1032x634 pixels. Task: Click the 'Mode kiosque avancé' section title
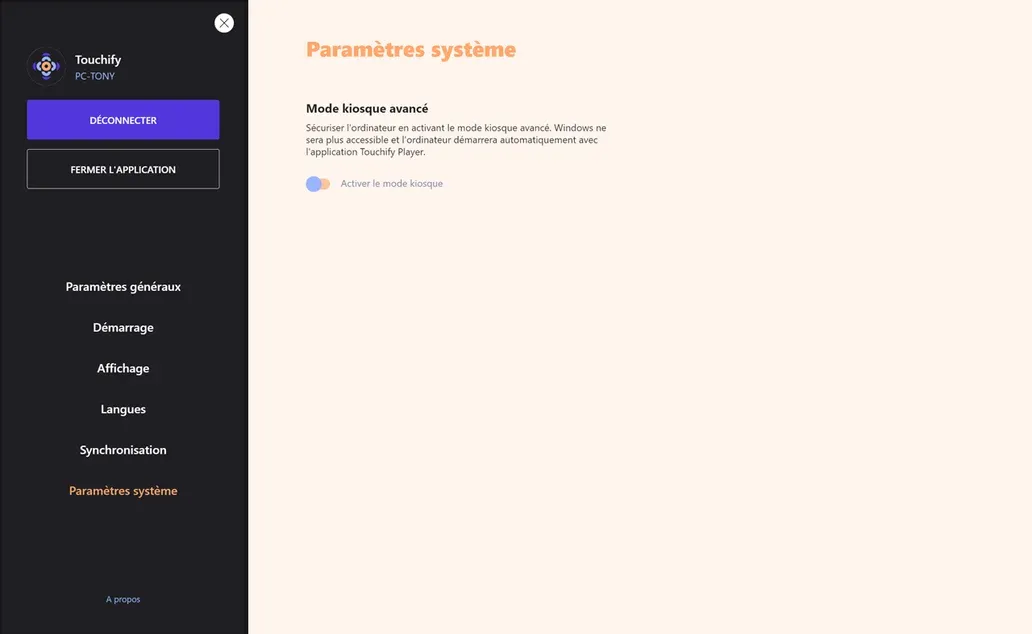367,109
